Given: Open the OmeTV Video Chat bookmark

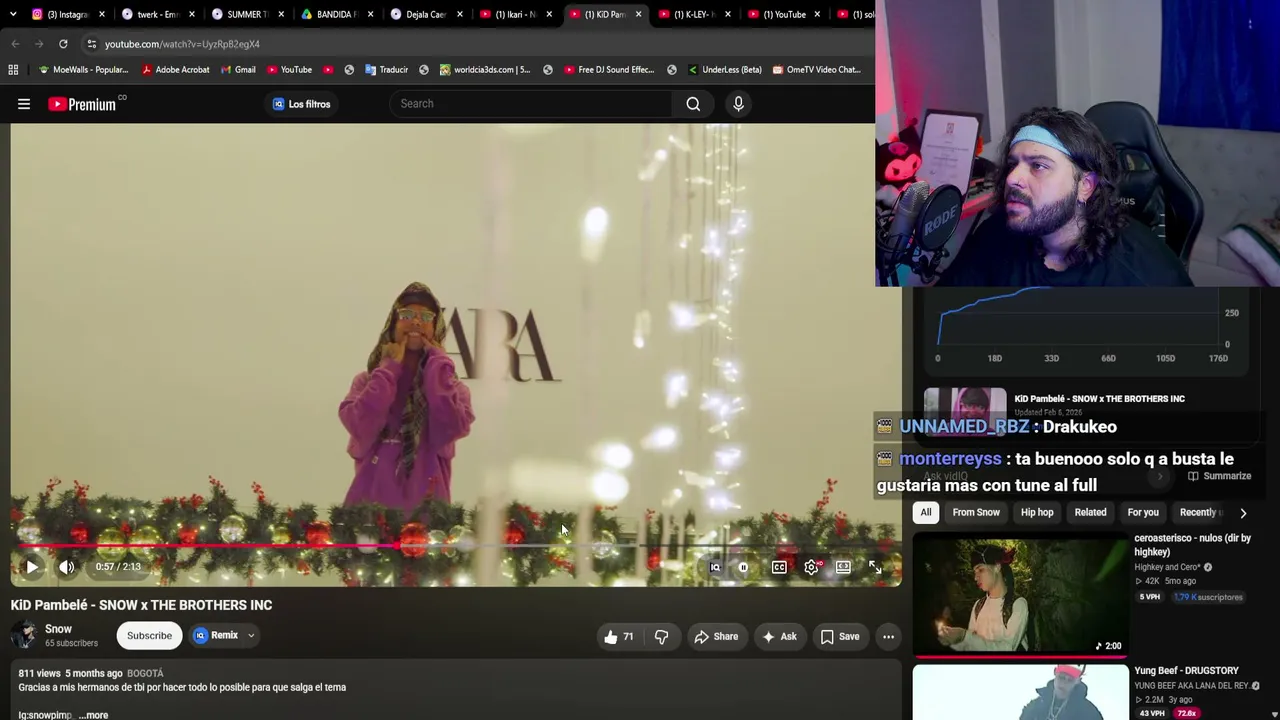Looking at the screenshot, I should coord(815,70).
